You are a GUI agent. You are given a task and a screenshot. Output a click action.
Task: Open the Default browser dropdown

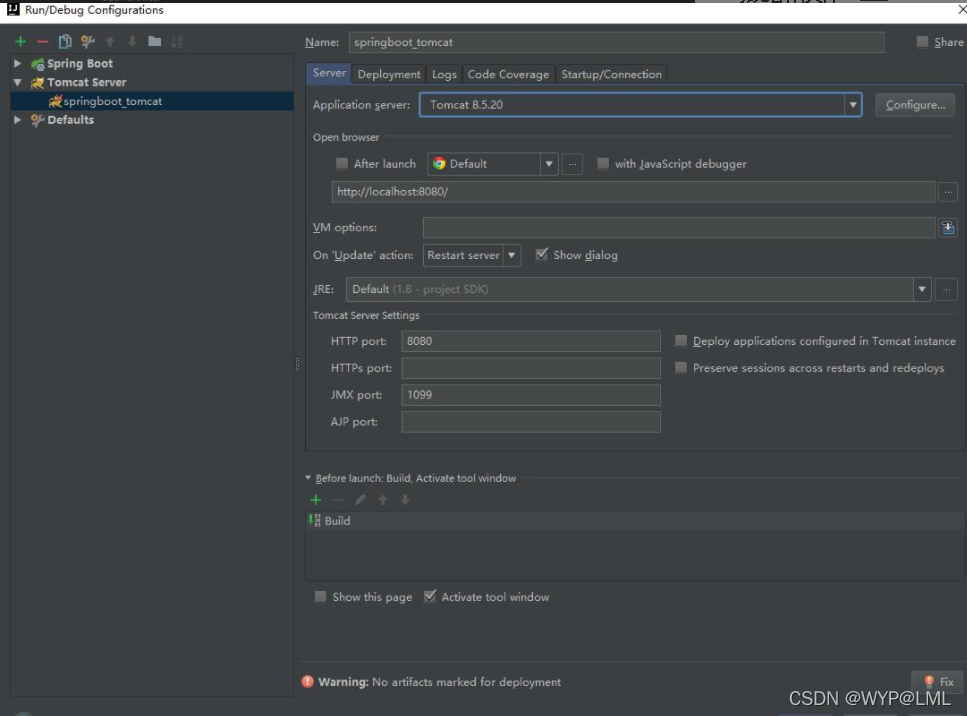click(549, 164)
